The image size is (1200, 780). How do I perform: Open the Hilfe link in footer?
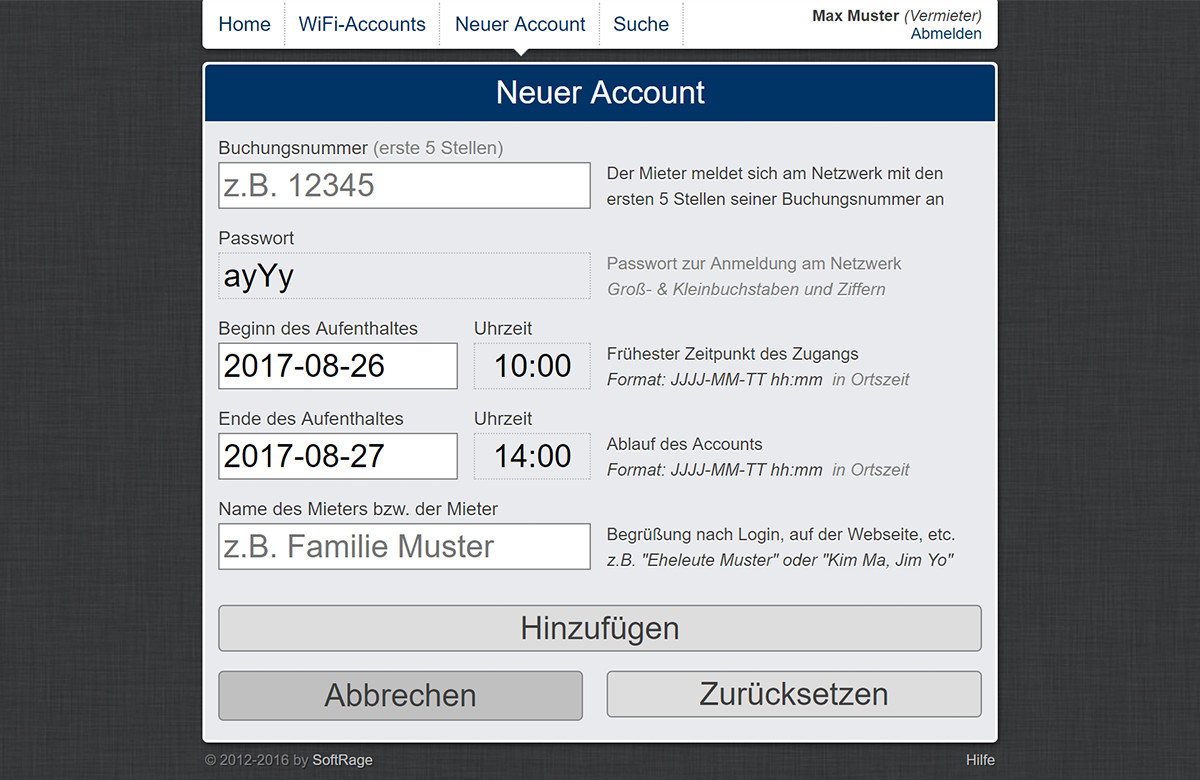tap(980, 760)
